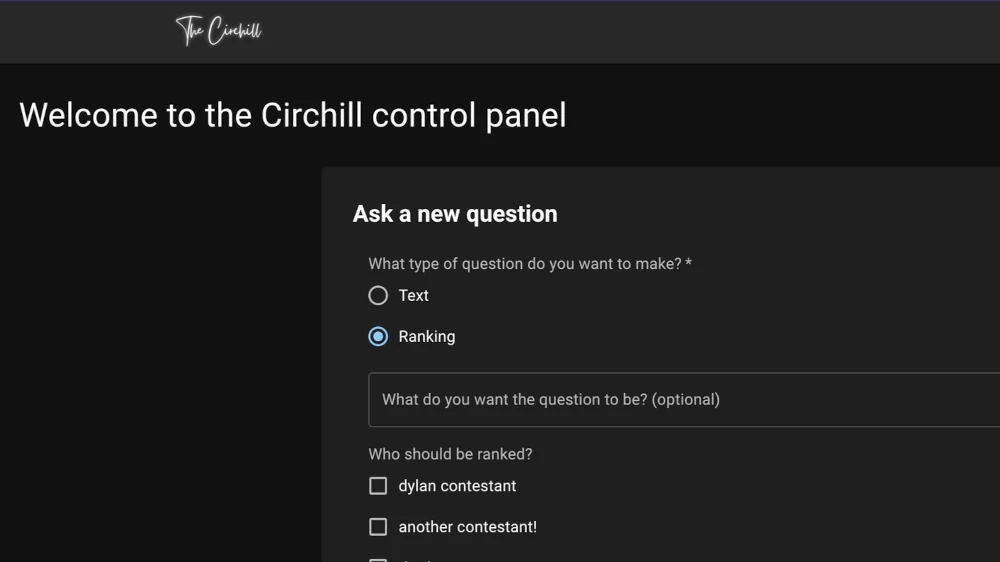Tick the another contestant! checkbox
The height and width of the screenshot is (562, 1000).
tap(378, 527)
